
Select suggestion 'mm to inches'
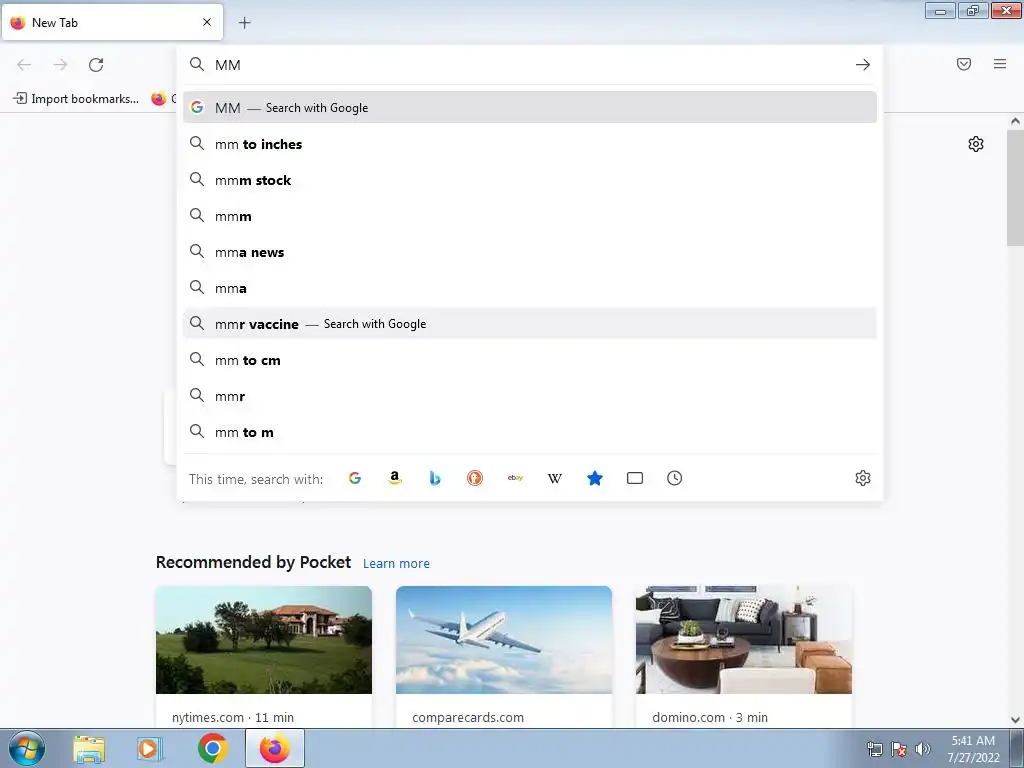coord(530,144)
